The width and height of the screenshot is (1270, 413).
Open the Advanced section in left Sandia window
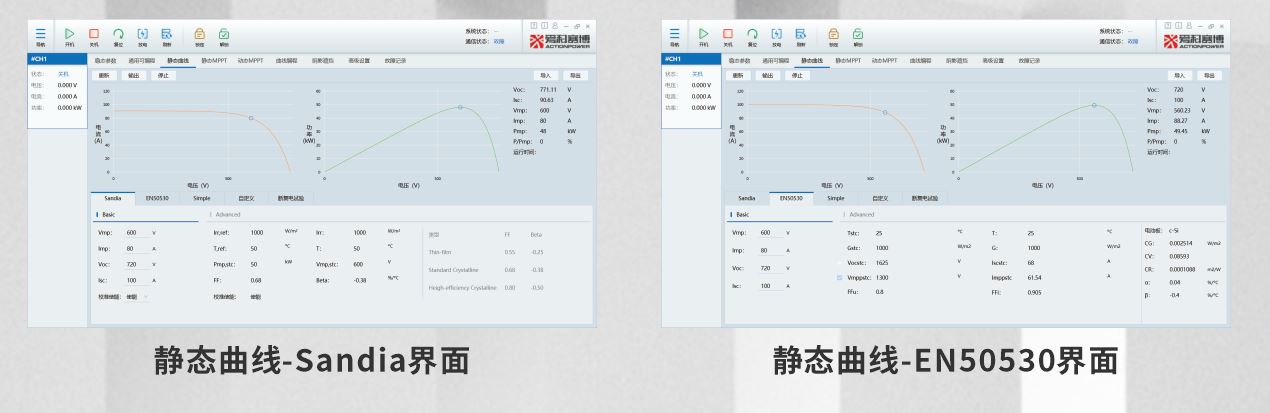[x=227, y=214]
